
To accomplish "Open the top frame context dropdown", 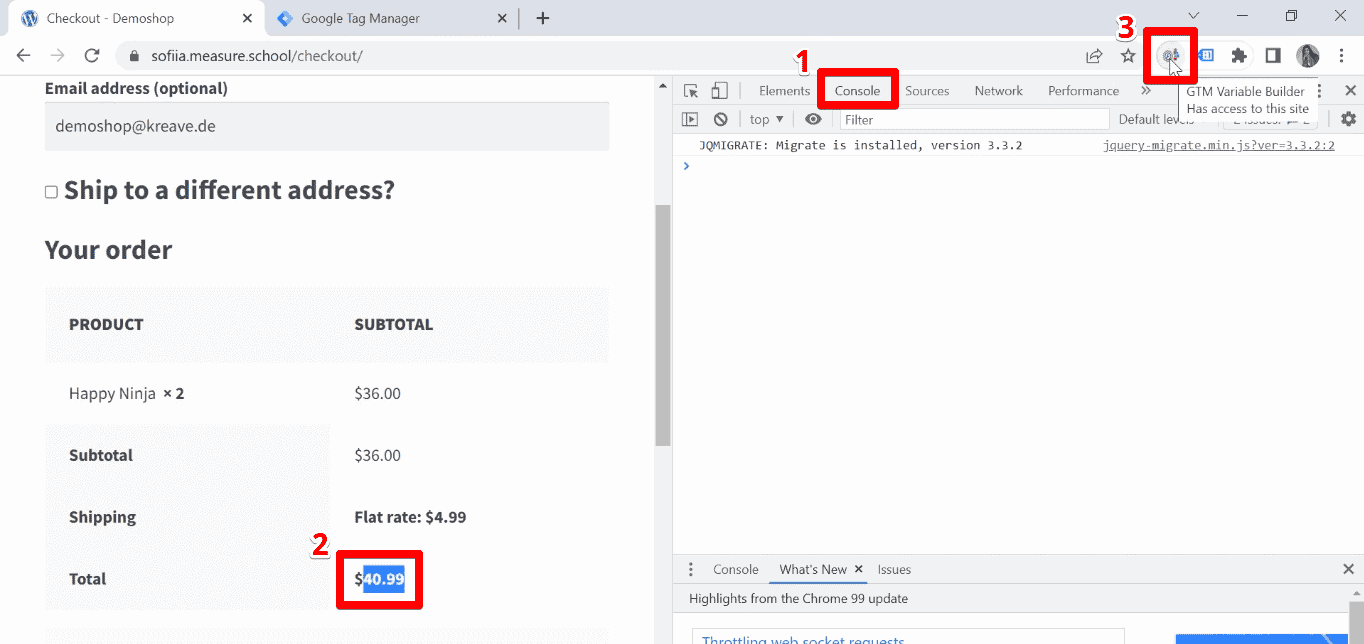I will point(765,118).
